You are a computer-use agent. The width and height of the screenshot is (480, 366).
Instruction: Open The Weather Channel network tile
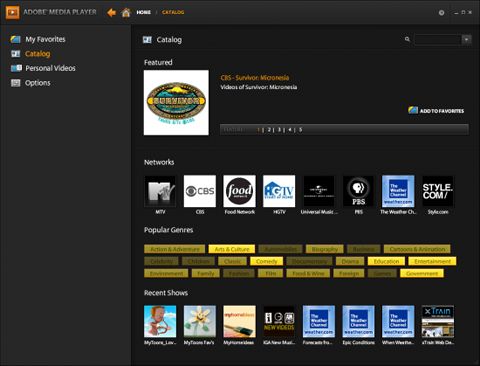pos(398,191)
